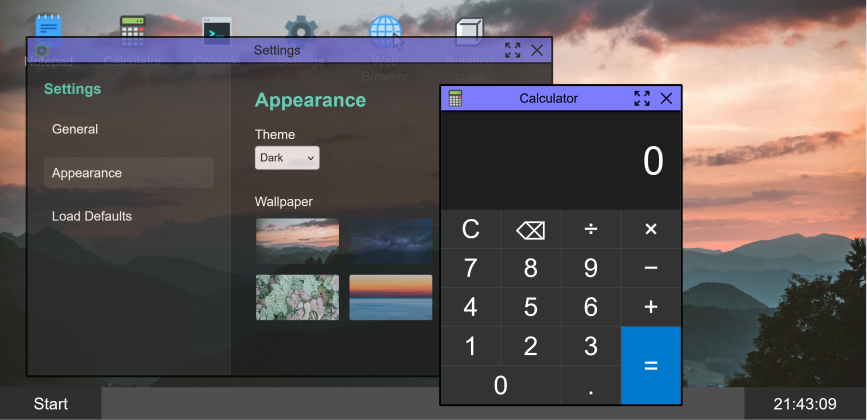
Task: Open the Theme dropdown set to Dark
Action: pyautogui.click(x=287, y=158)
